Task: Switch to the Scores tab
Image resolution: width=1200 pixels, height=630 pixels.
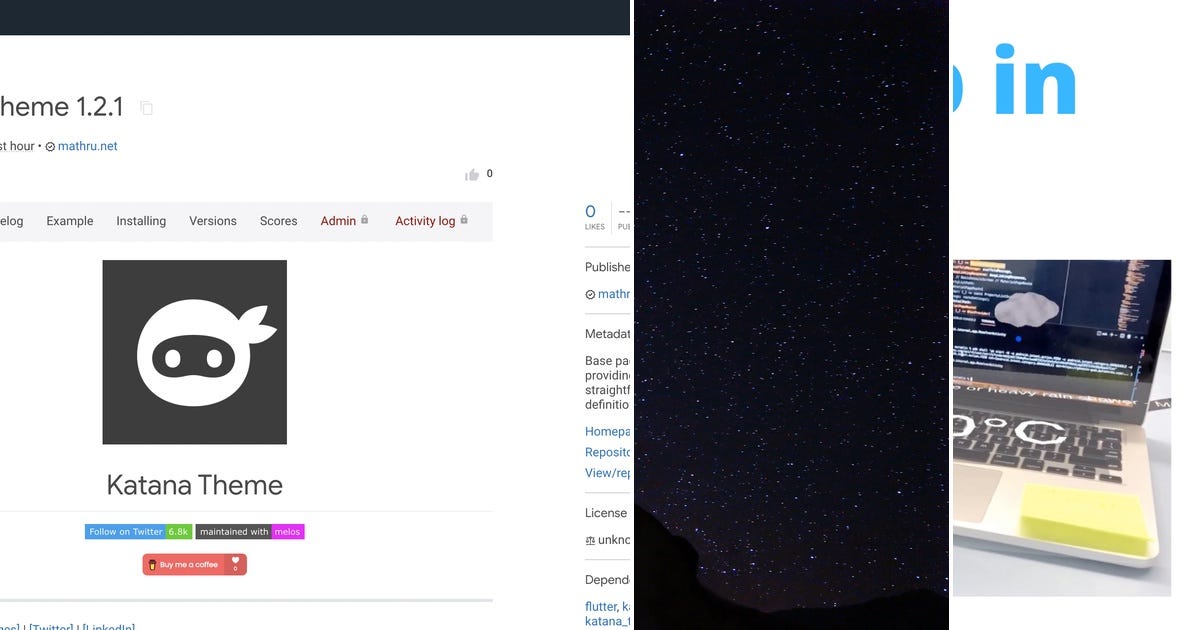Action: pos(278,221)
